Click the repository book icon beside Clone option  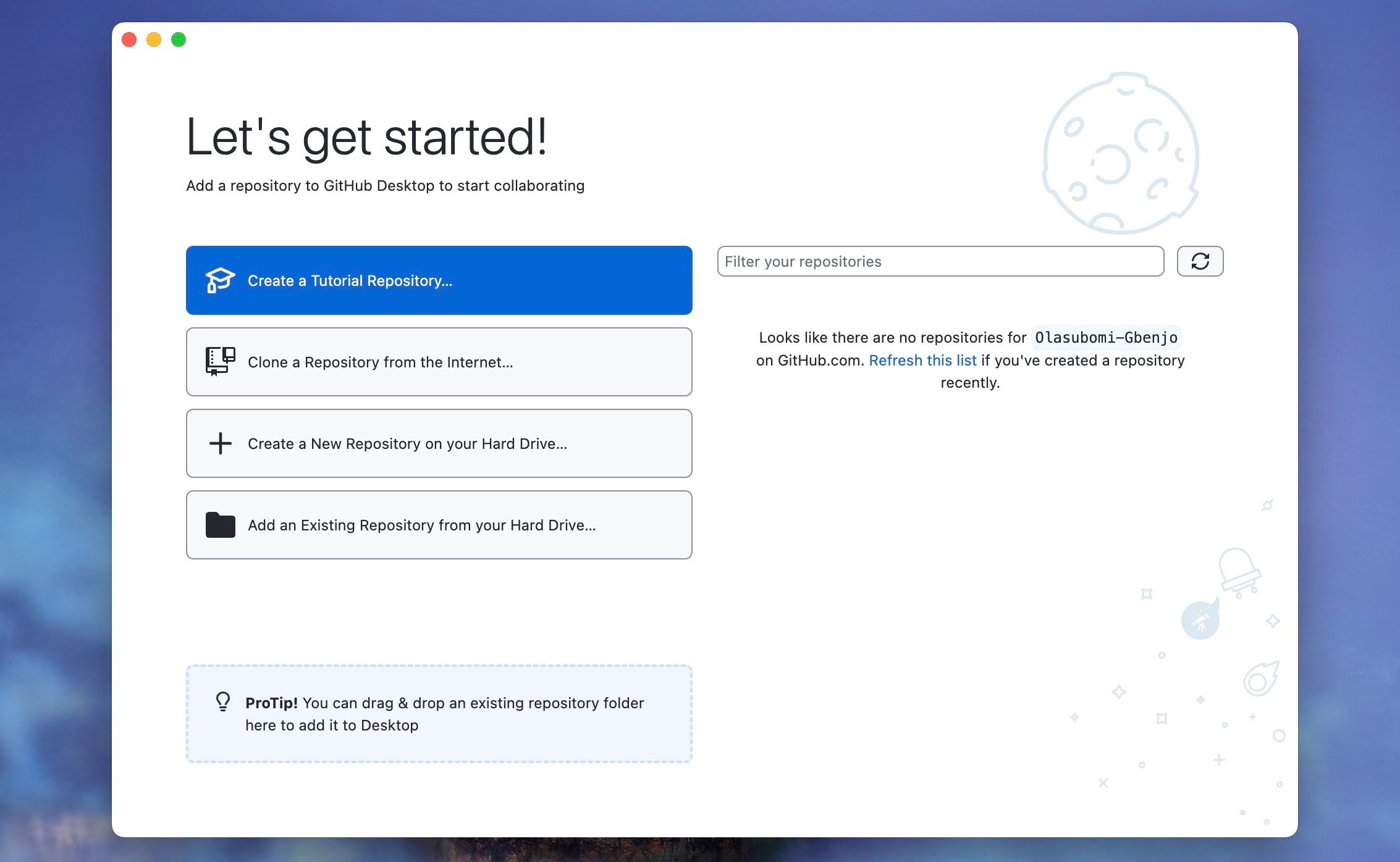(219, 362)
